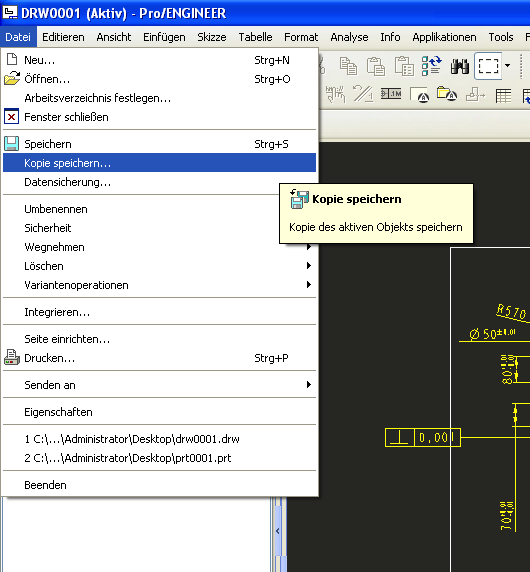Click the Speichern floppy disk icon
This screenshot has width=530, height=572.
(x=12, y=144)
